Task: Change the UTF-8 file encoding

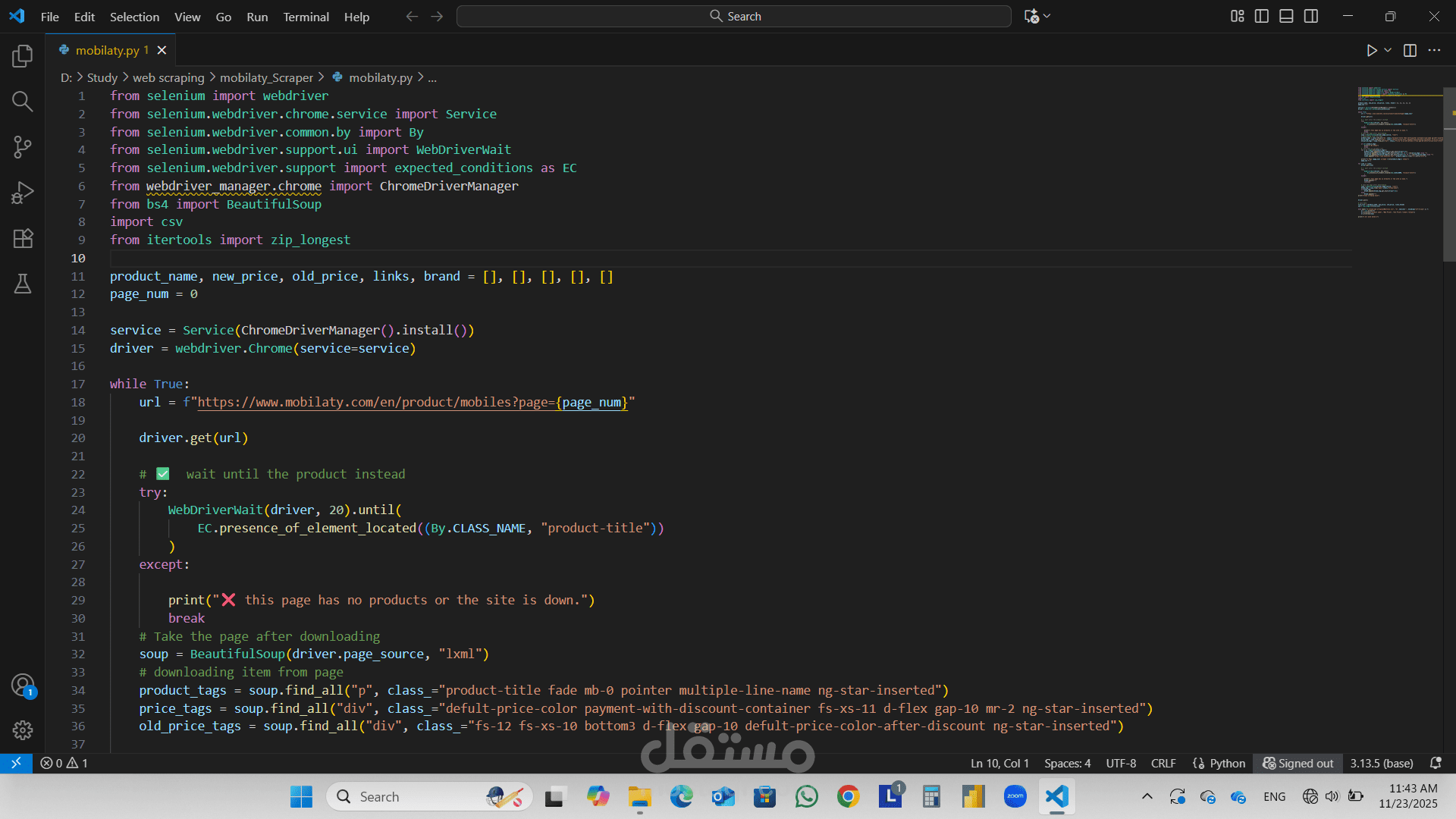Action: tap(1121, 763)
